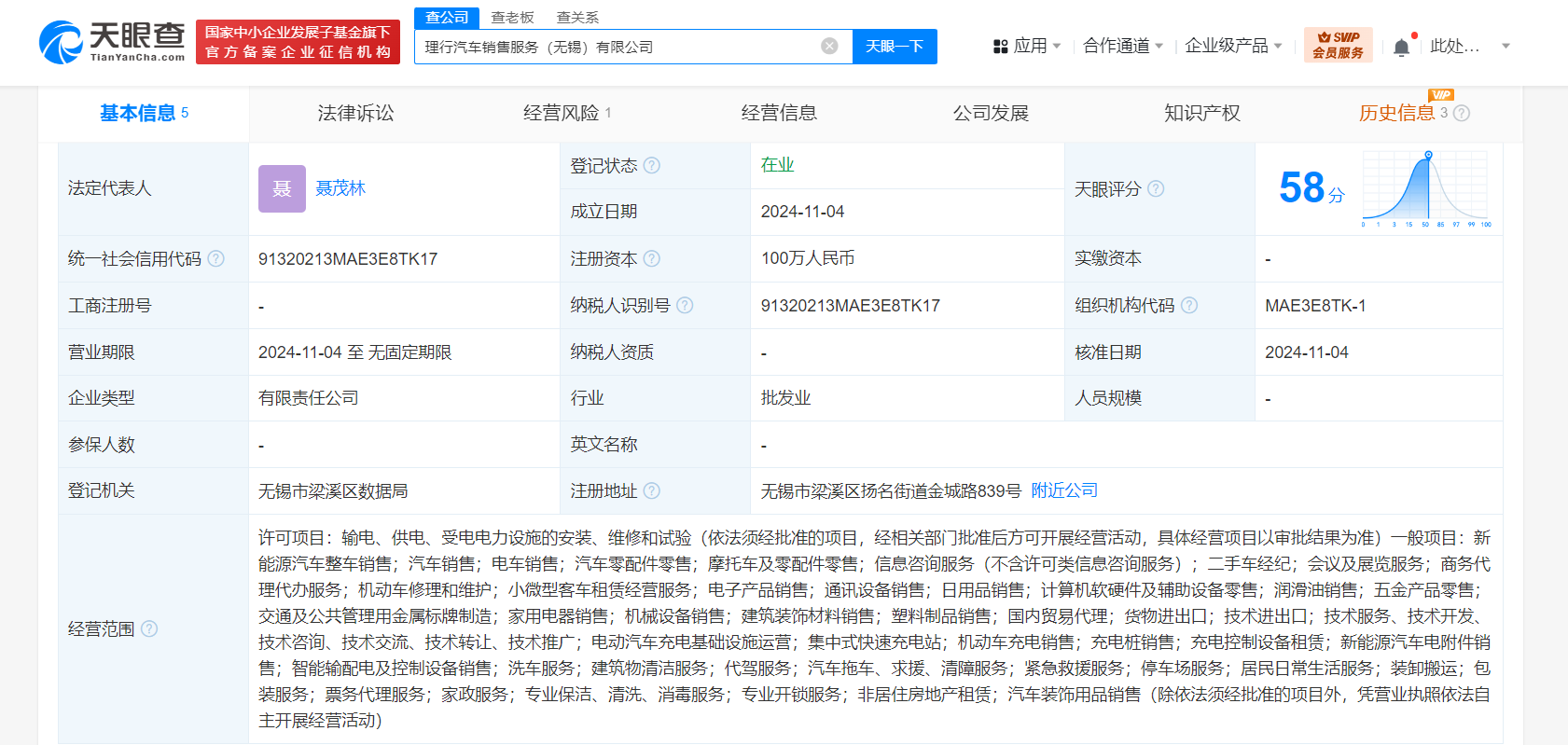This screenshot has width=1568, height=745.
Task: Click the 在业 registration status
Action: pyautogui.click(x=777, y=165)
